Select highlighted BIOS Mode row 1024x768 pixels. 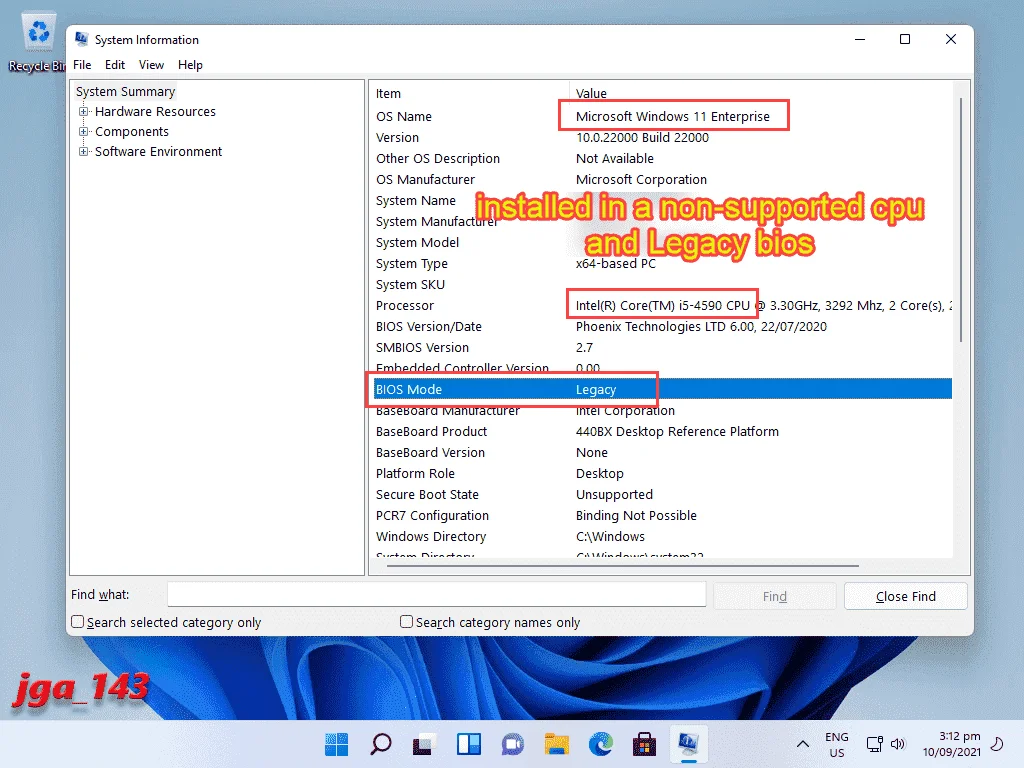tap(661, 389)
